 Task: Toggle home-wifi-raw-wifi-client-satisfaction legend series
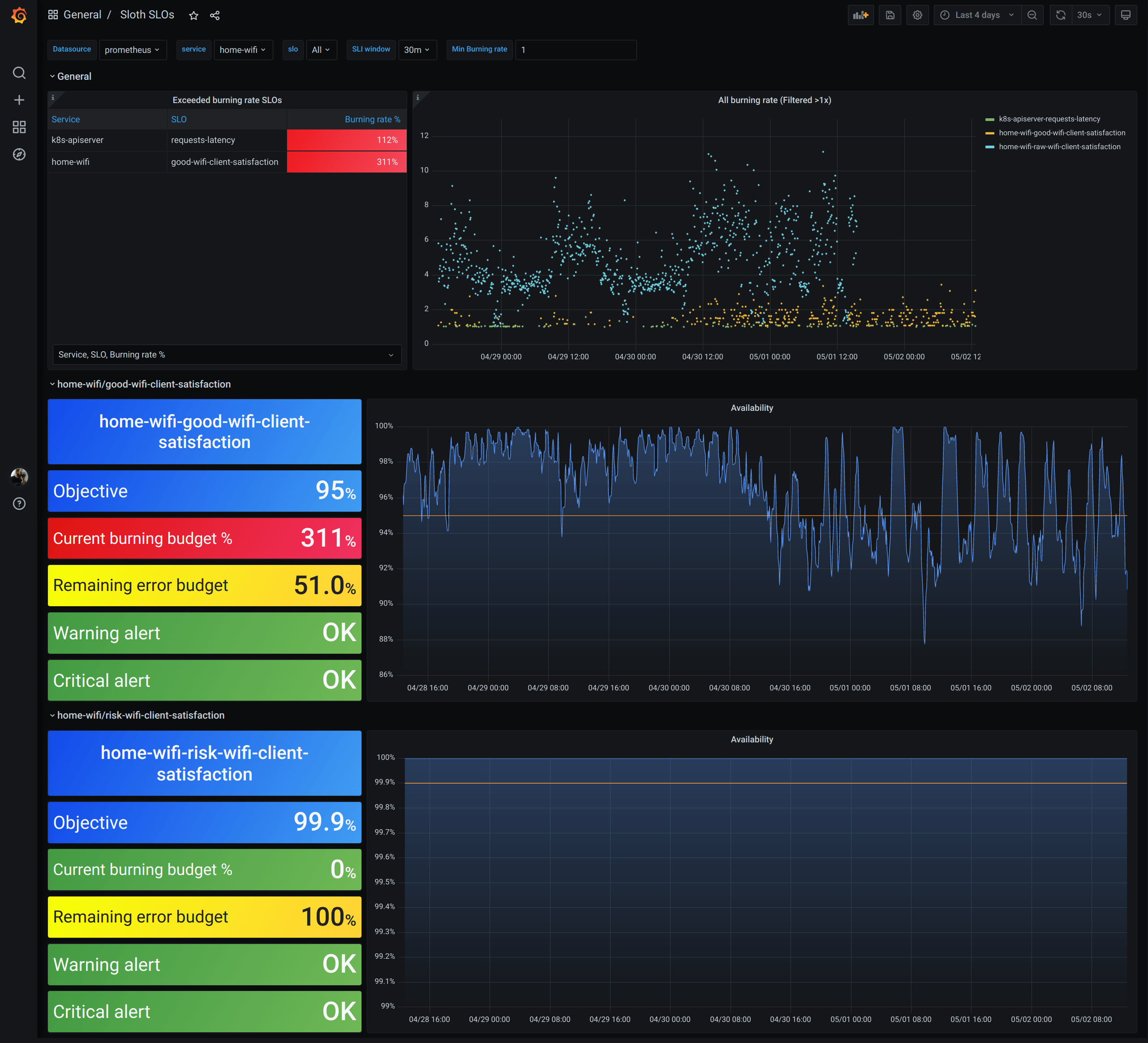1059,147
